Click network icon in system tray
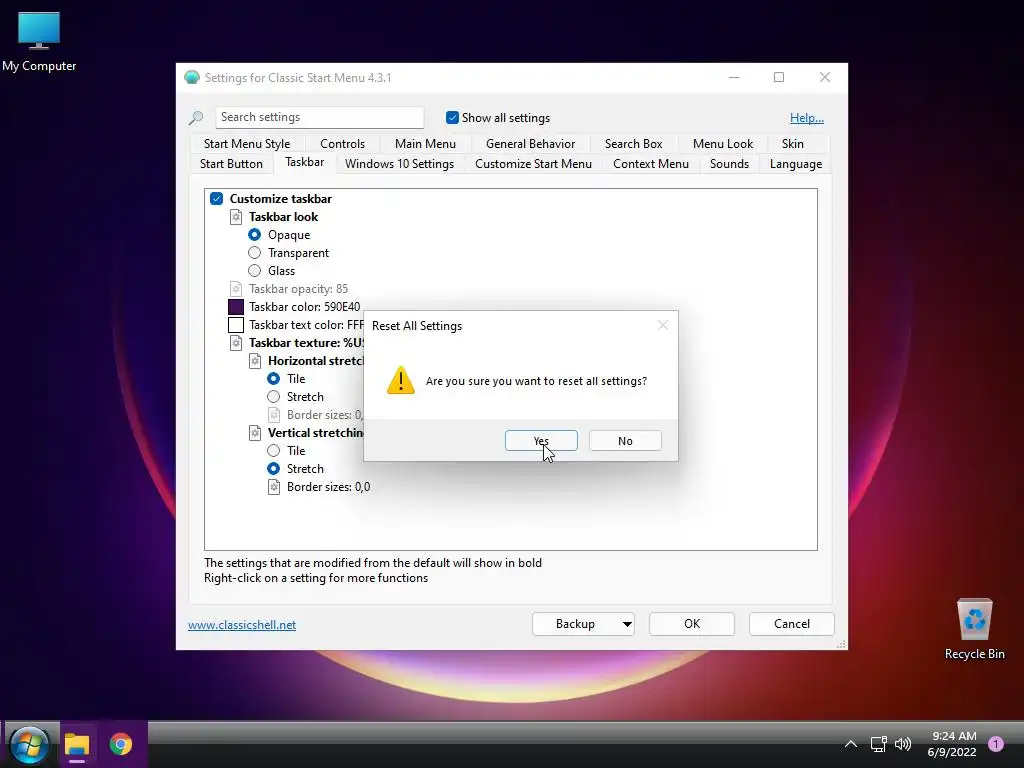Viewport: 1024px width, 768px height. tap(878, 744)
